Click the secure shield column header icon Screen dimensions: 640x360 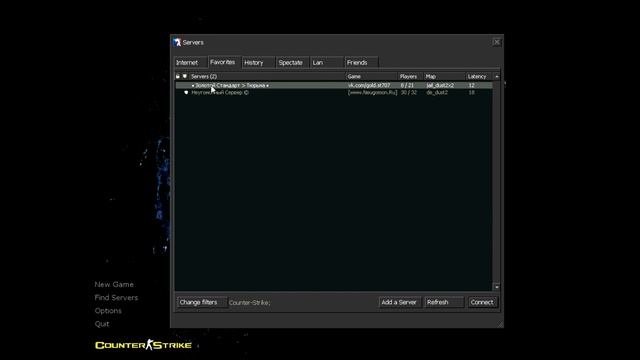(x=185, y=76)
